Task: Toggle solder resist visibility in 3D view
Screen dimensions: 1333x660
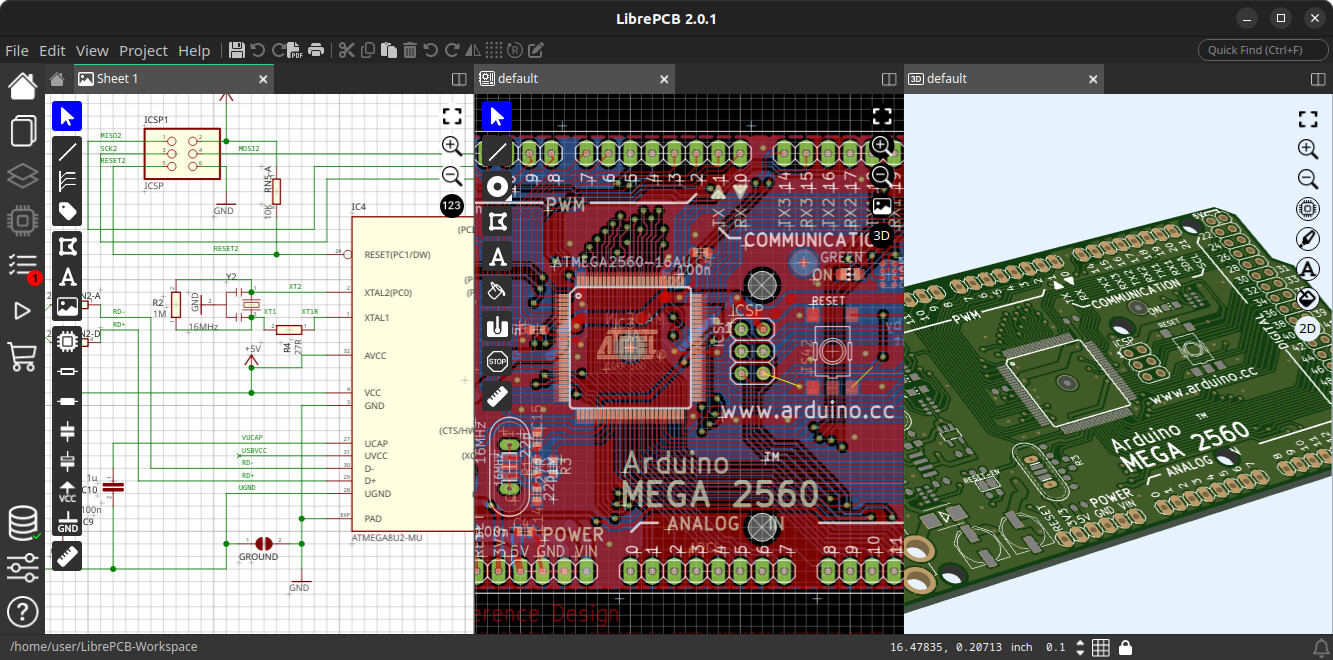Action: (1307, 298)
